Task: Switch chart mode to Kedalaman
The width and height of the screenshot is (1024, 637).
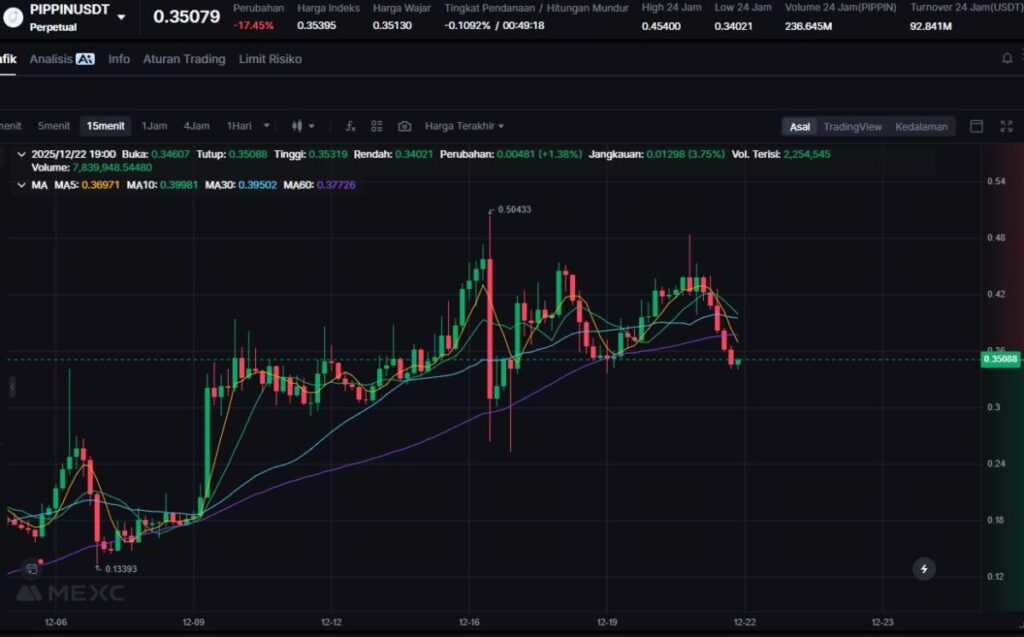Action: coord(921,127)
